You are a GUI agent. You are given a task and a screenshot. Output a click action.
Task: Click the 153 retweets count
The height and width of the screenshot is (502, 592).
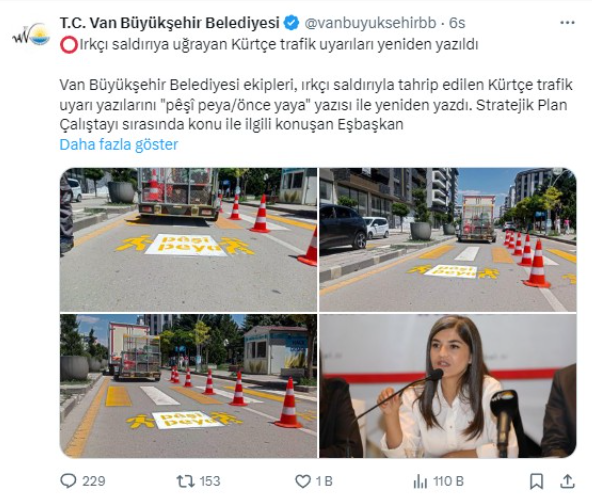point(210,481)
